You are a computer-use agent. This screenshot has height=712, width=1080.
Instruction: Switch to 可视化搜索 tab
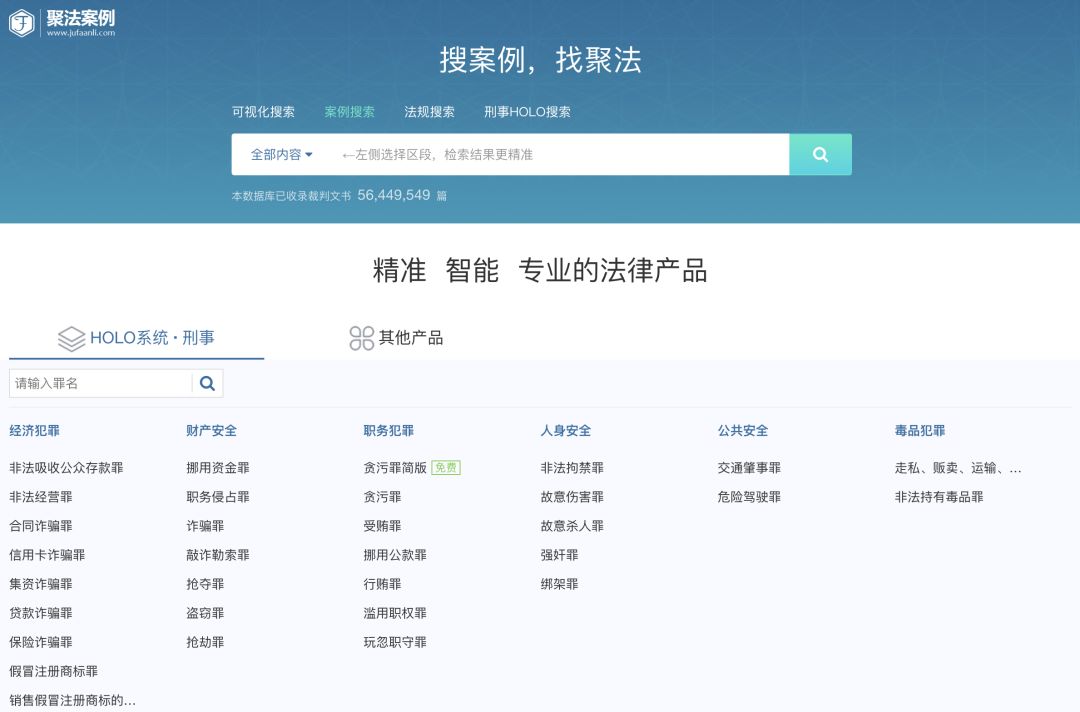click(263, 112)
